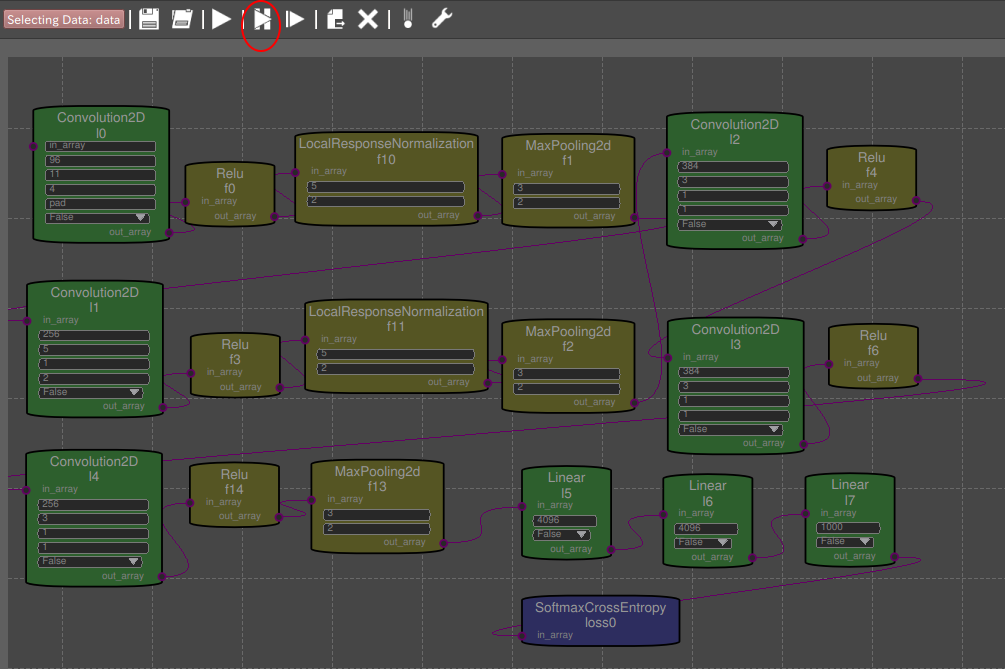Select the Linear l6 node title

click(708, 493)
